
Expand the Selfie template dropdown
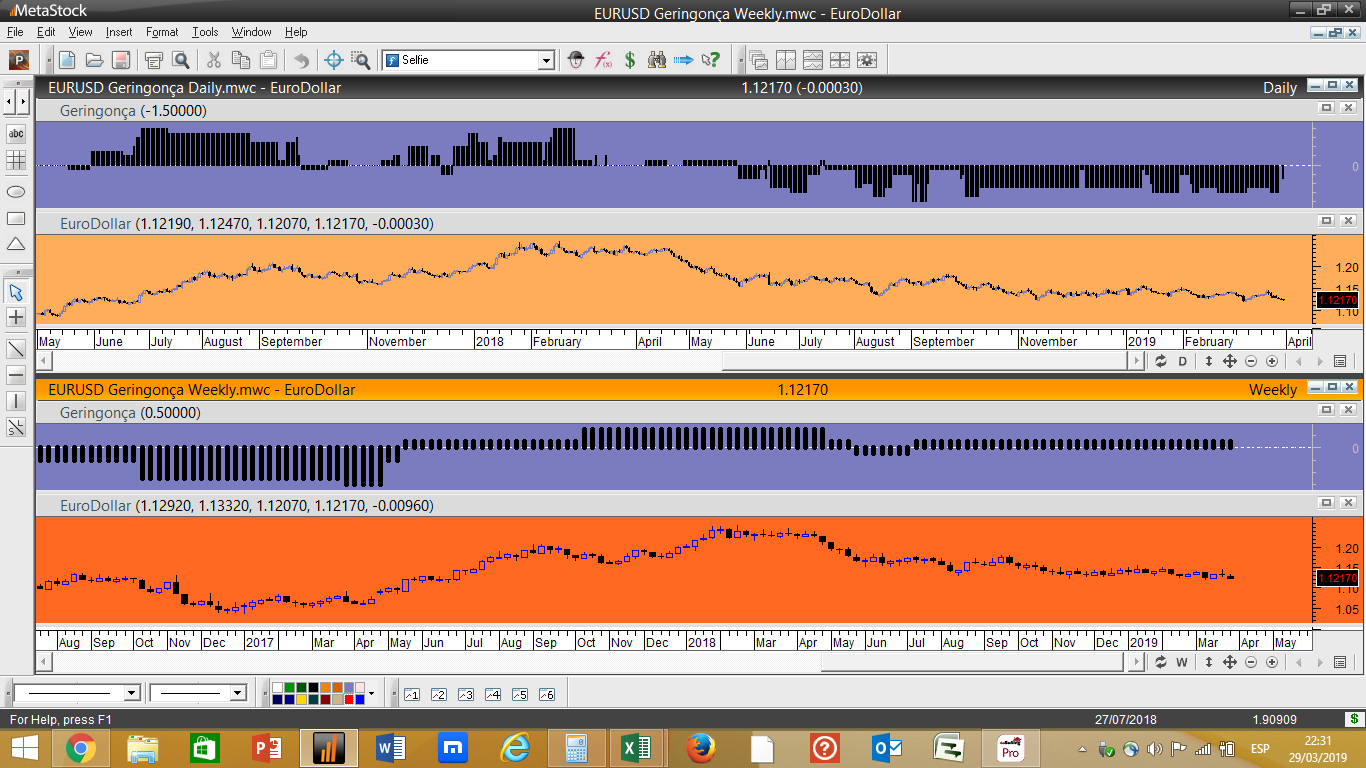(x=546, y=61)
